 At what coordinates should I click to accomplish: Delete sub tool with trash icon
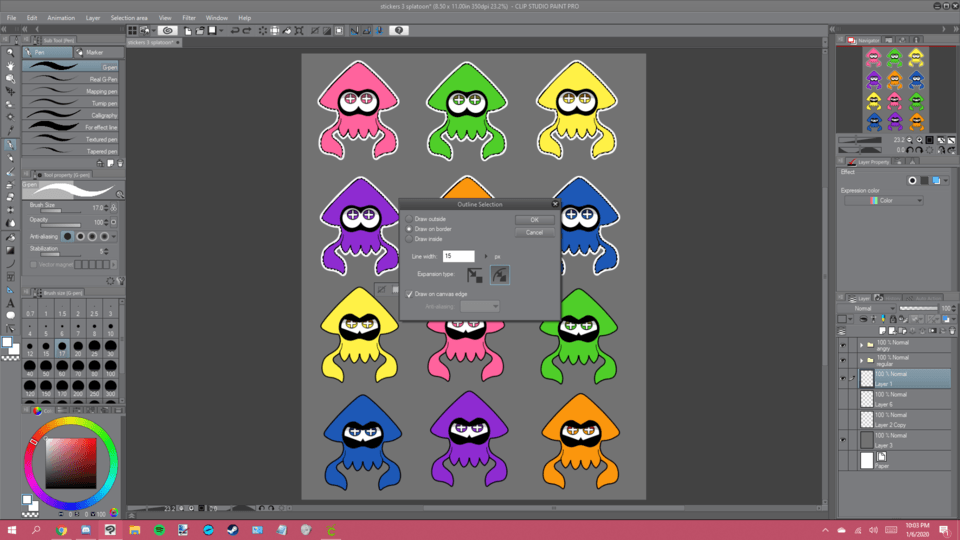click(120, 163)
